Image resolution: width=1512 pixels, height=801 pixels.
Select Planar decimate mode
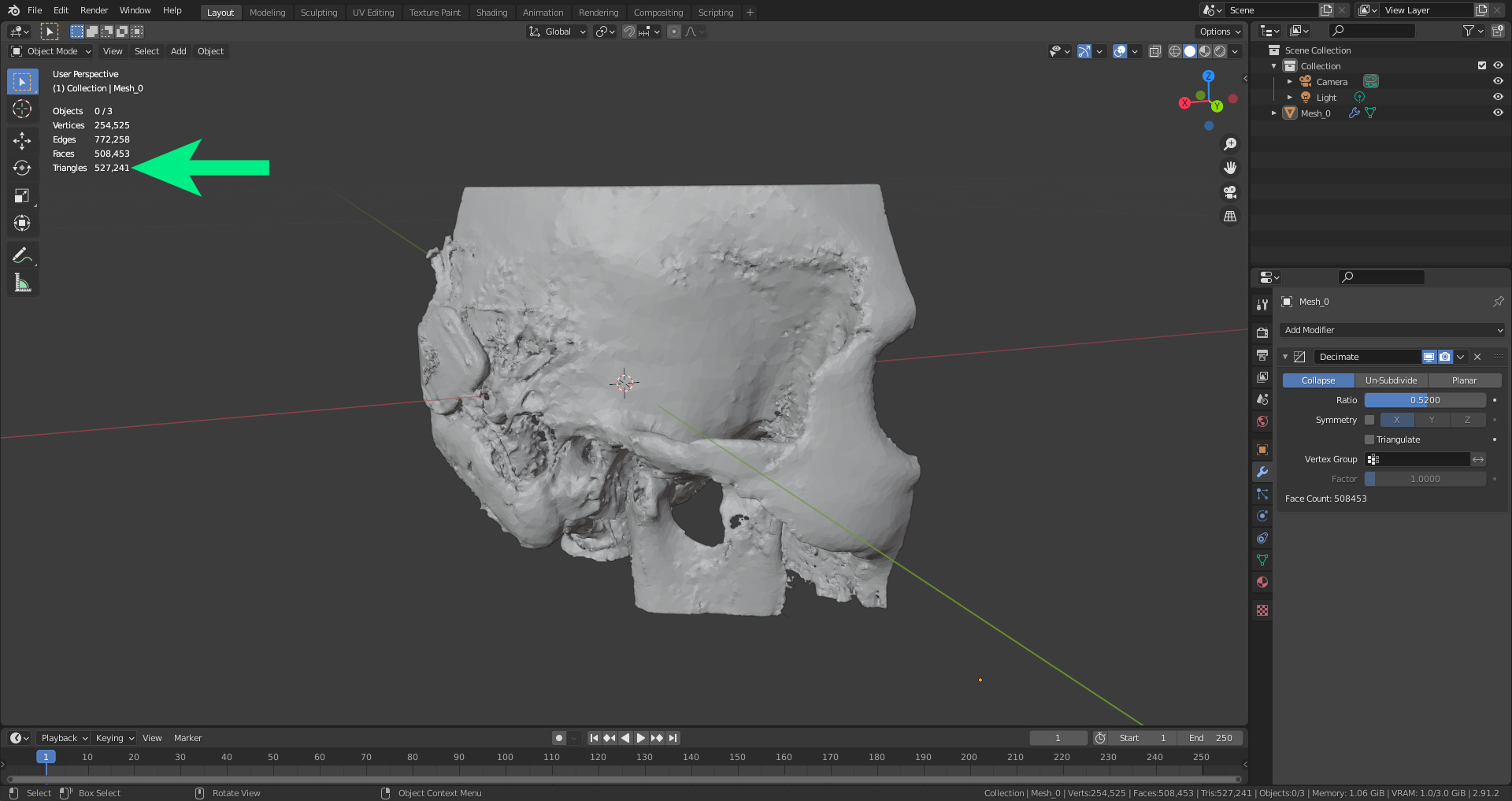pyautogui.click(x=1464, y=380)
